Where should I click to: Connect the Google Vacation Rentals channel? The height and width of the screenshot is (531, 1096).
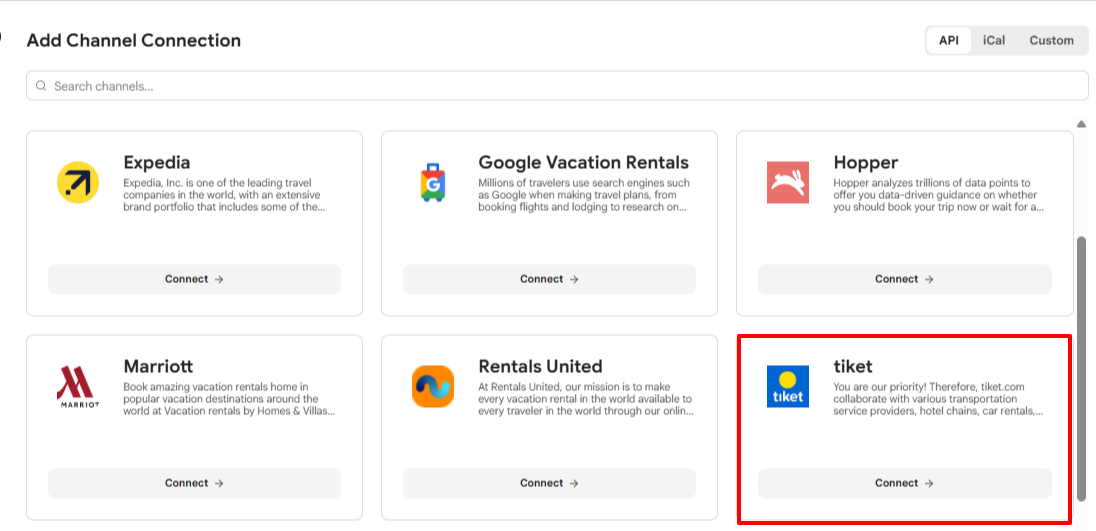pos(549,279)
